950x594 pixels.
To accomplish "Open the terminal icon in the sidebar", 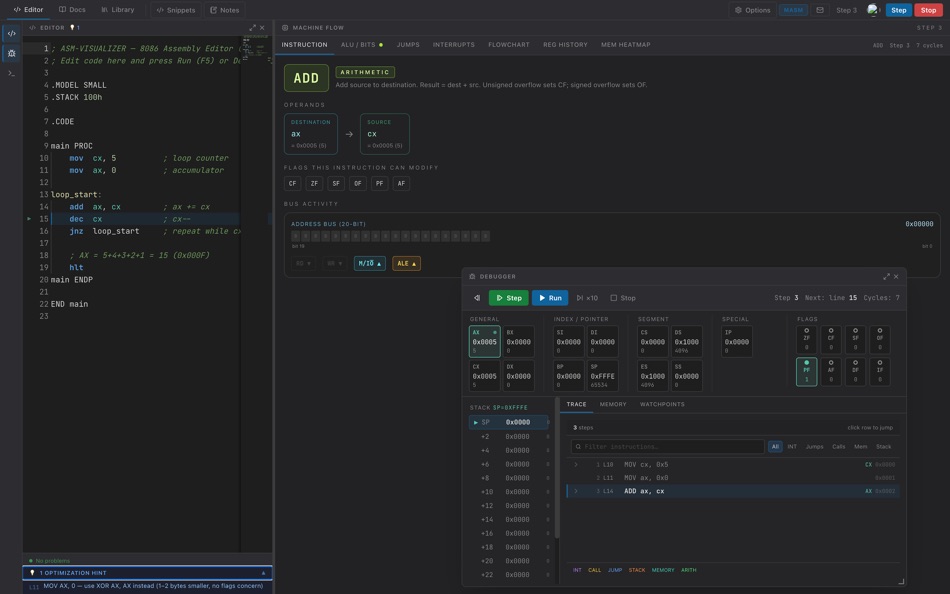I will [x=12, y=73].
